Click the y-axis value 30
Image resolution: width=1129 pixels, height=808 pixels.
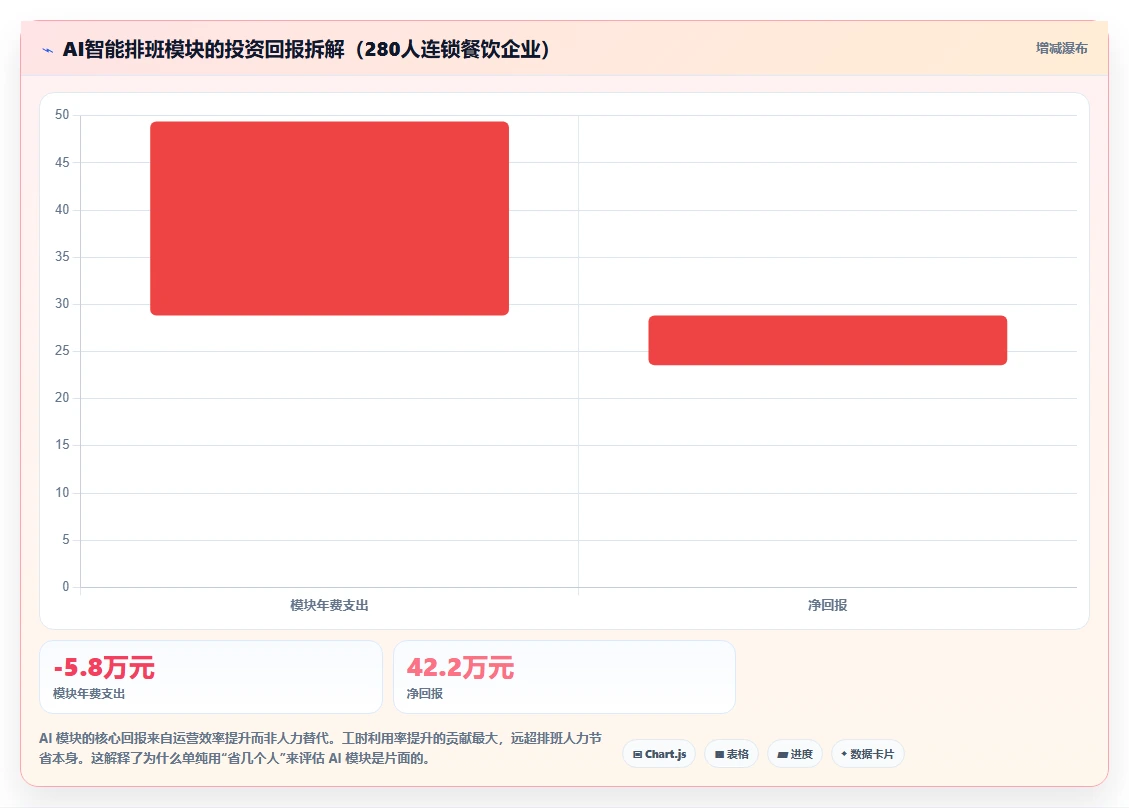coord(62,303)
